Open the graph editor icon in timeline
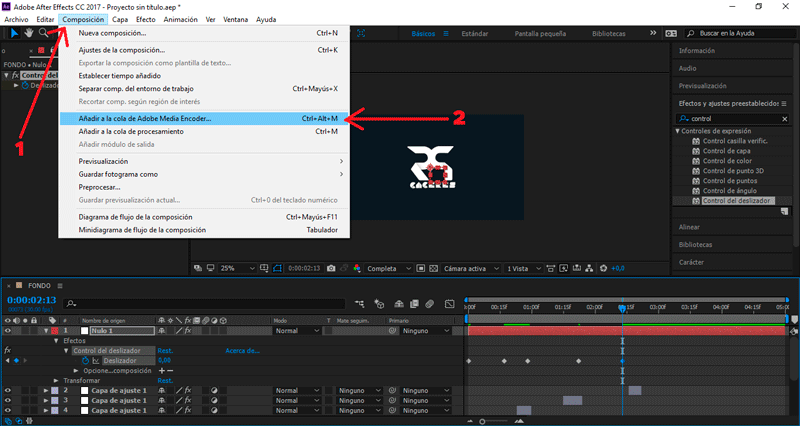This screenshot has height=426, width=800. click(x=449, y=304)
